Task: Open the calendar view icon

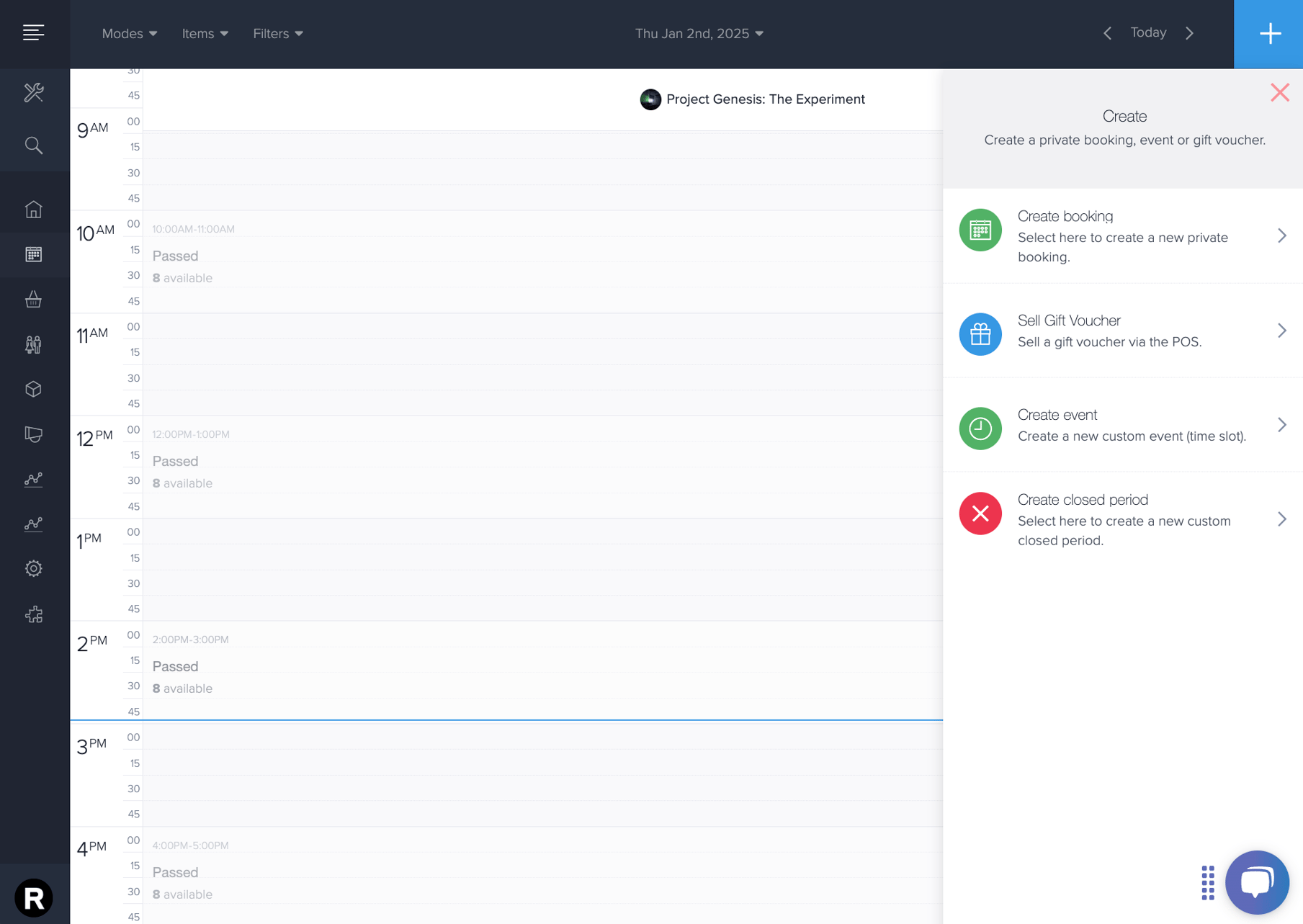Action: pos(34,254)
